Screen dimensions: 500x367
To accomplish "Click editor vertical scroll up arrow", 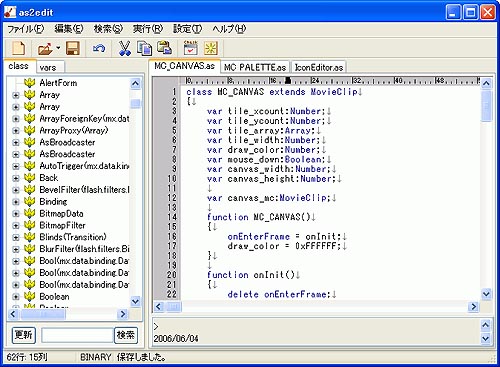I will pyautogui.click(x=486, y=83).
